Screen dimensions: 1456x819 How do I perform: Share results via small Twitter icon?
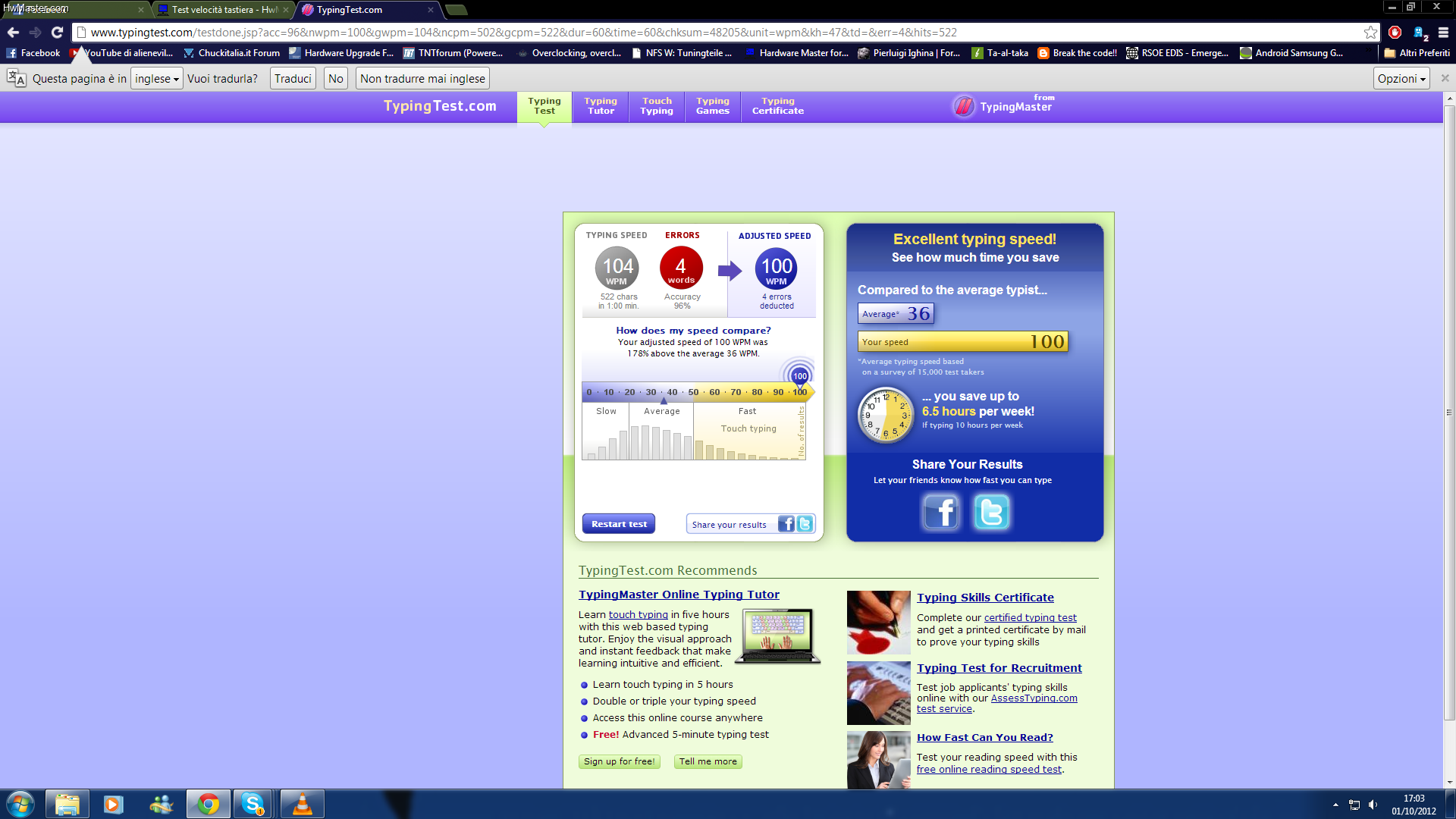click(x=805, y=524)
